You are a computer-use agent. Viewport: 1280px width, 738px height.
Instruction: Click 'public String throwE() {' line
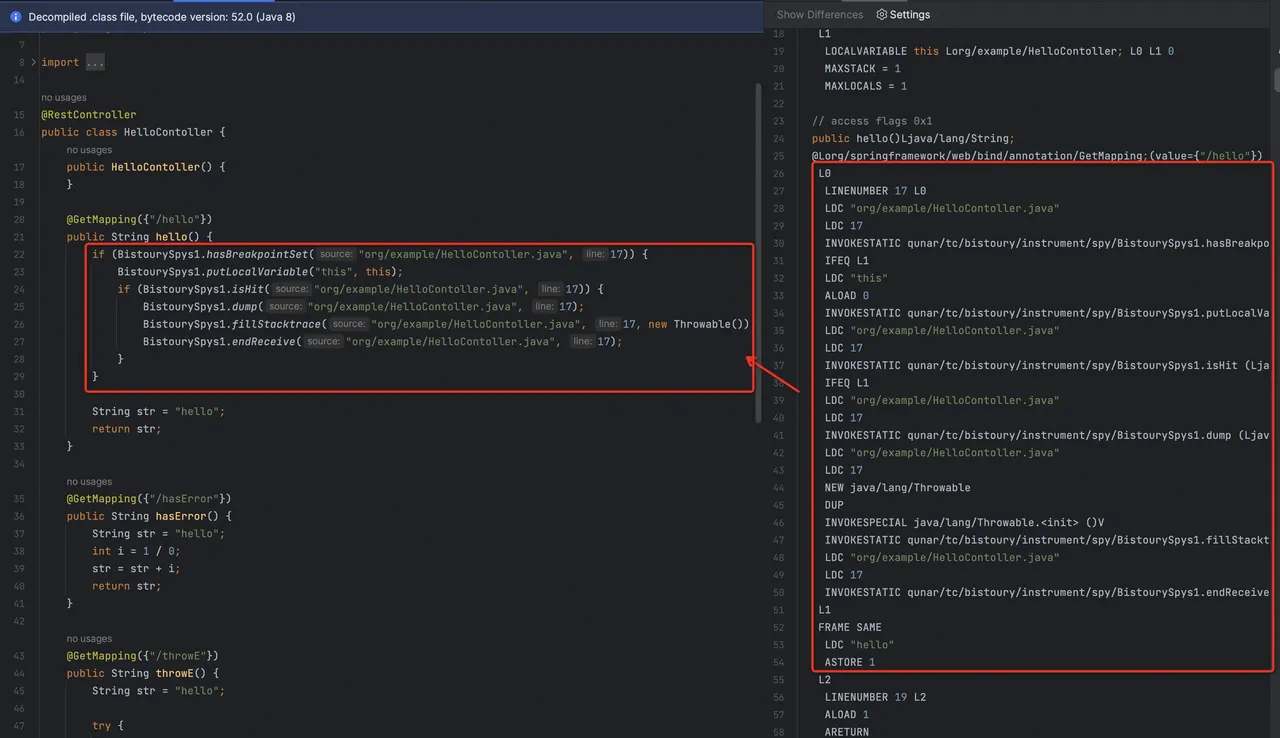143,673
